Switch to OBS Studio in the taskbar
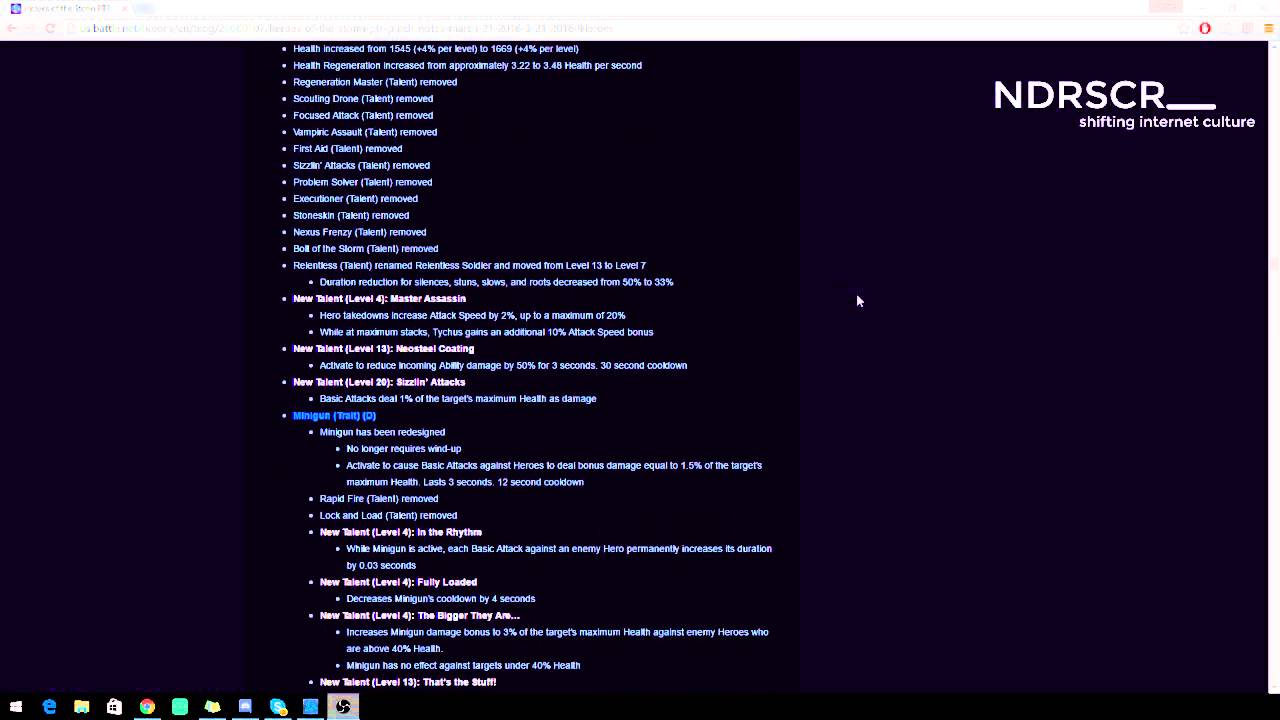Image resolution: width=1280 pixels, height=720 pixels. click(343, 707)
